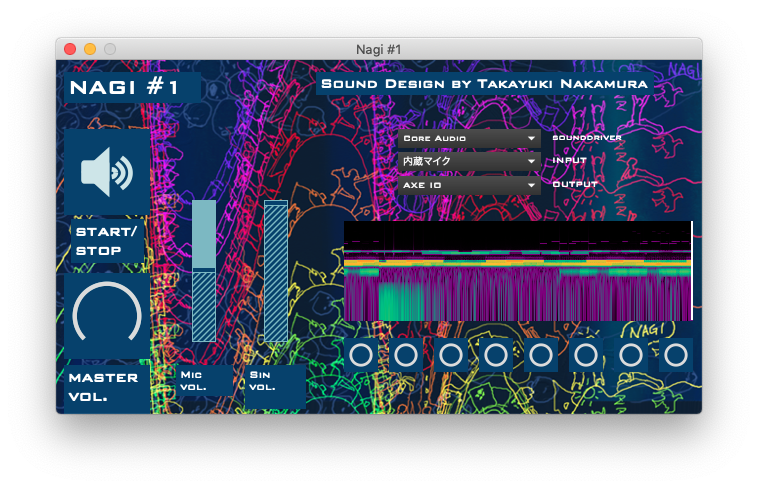
Task: Toggle the fourth circle button
Action: pos(496,355)
